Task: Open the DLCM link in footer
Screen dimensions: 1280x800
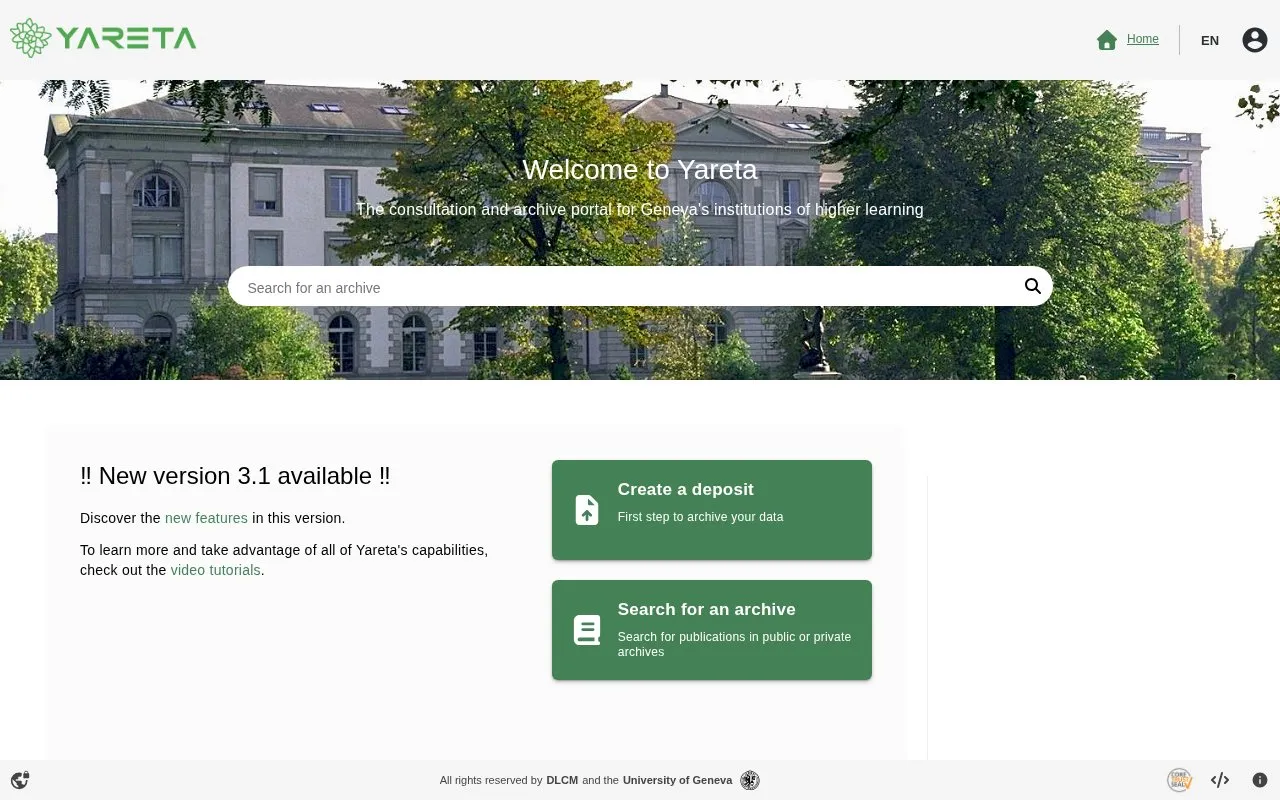Action: pyautogui.click(x=562, y=780)
